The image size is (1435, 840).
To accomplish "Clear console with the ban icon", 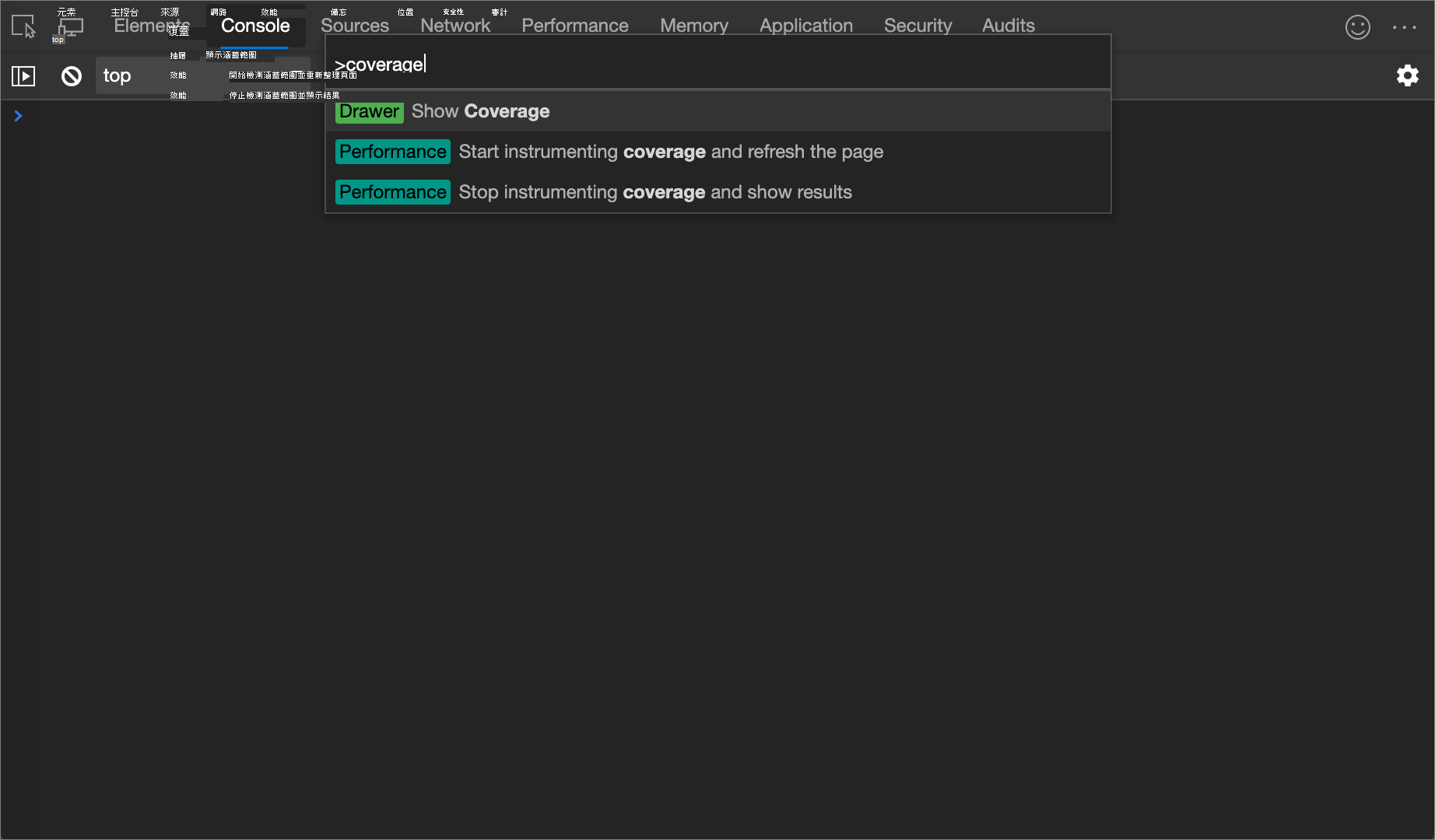I will click(x=72, y=76).
